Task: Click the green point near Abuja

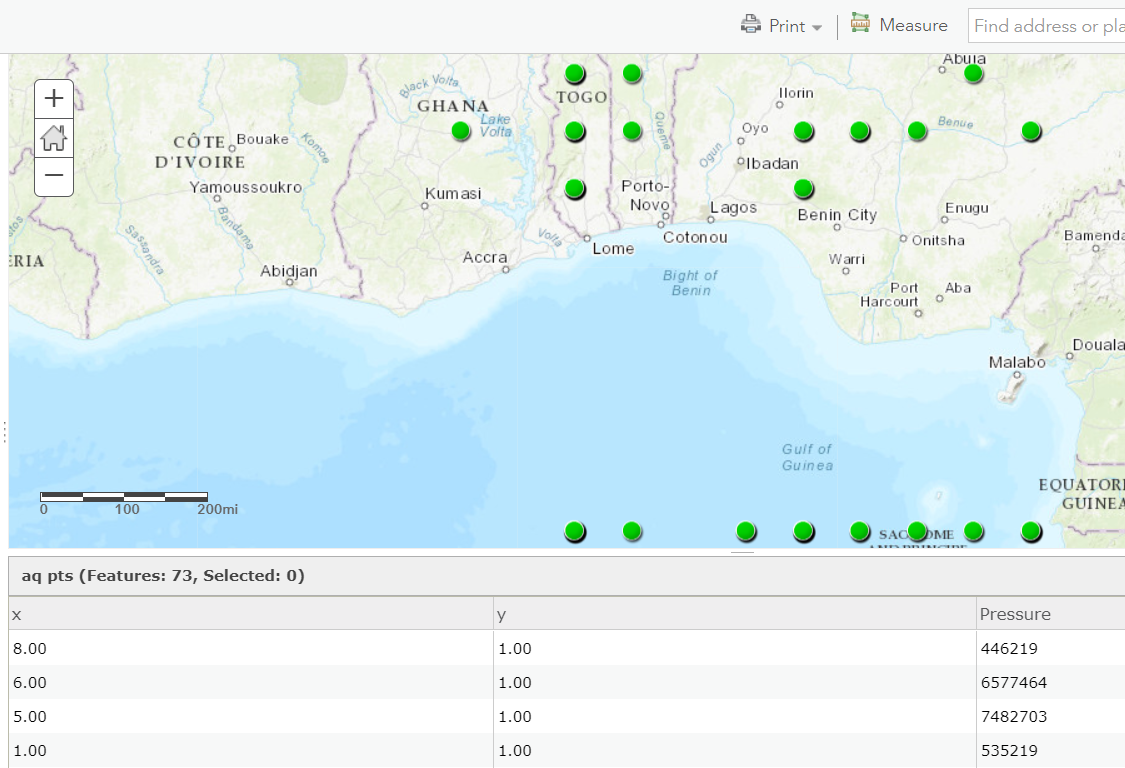Action: tap(973, 73)
